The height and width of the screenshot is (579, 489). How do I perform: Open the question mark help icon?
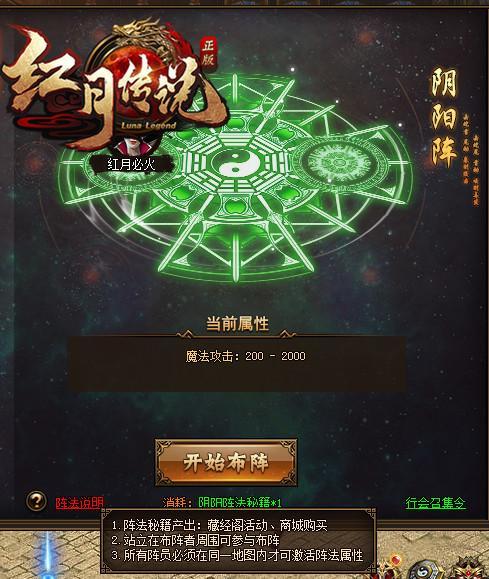[36, 501]
